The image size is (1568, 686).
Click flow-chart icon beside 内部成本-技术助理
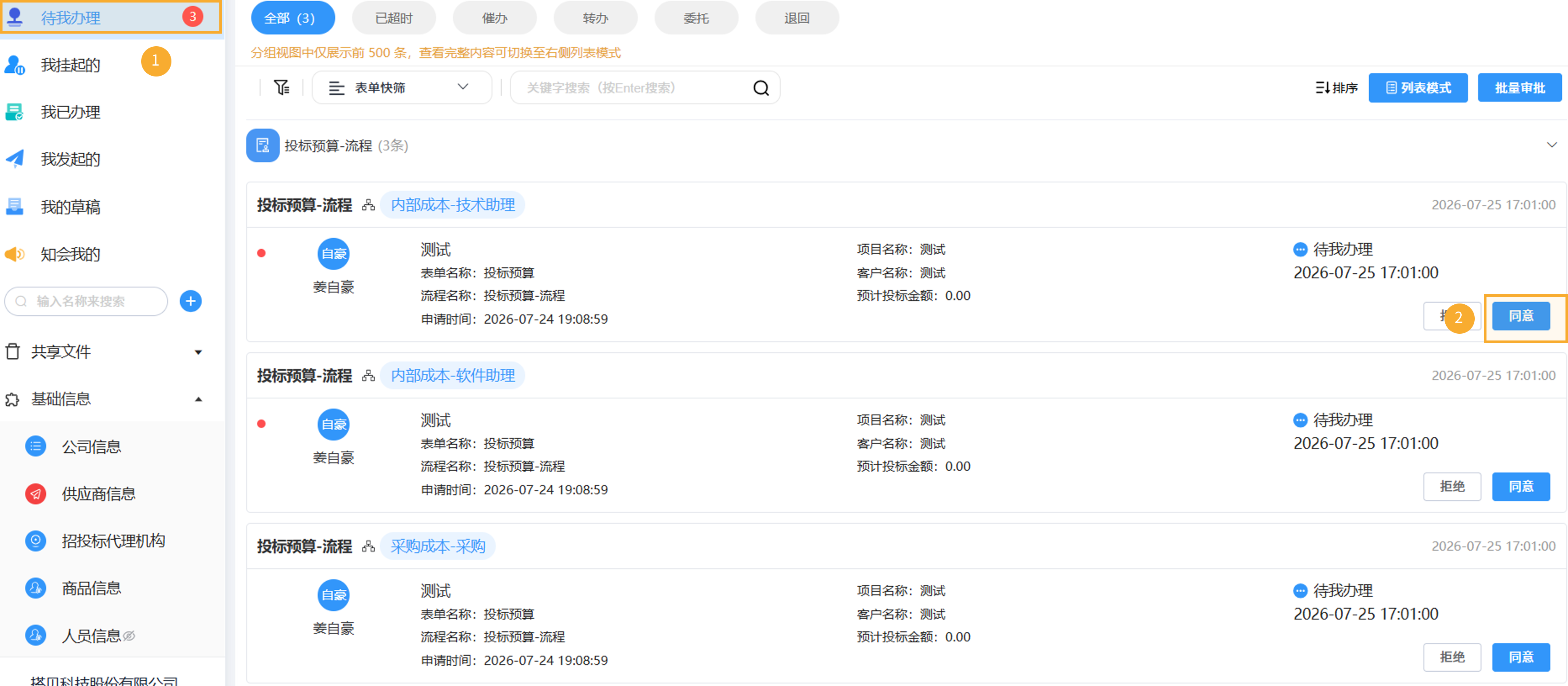point(368,205)
